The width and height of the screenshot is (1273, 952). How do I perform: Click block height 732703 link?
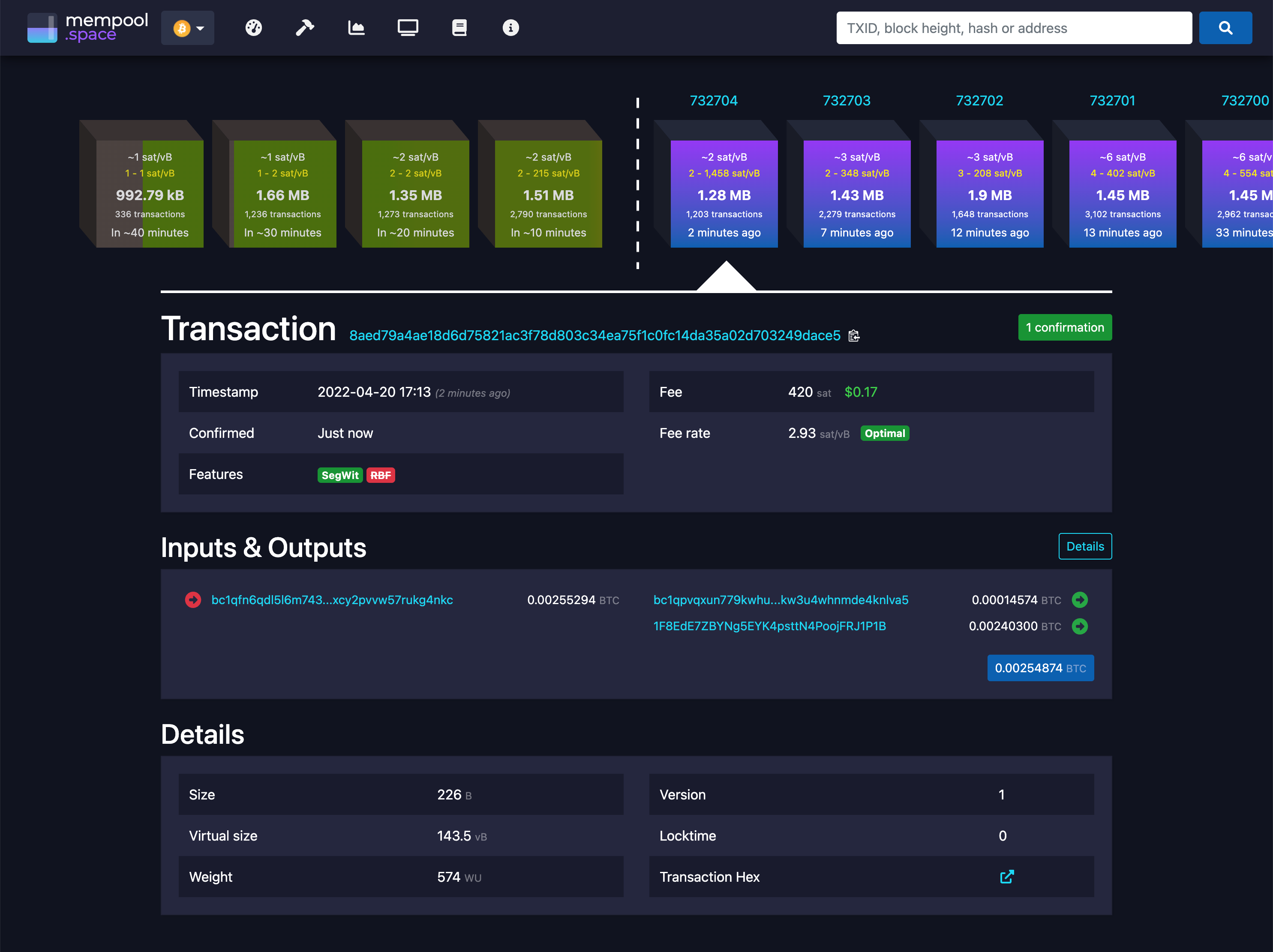click(x=847, y=101)
